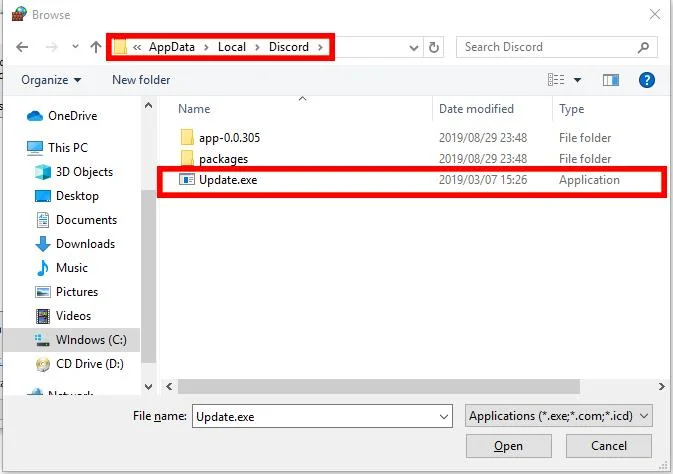Click the Music note icon
Screen dimensions: 673x474
tap(42, 268)
